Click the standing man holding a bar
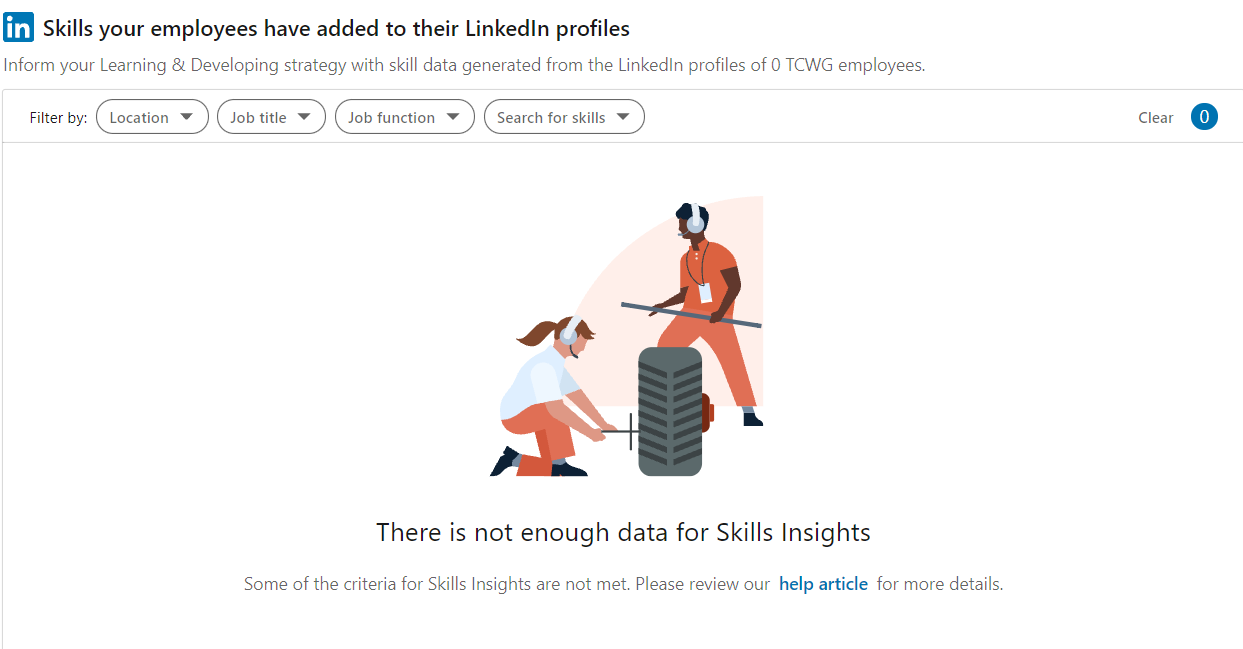The image size is (1243, 649). click(x=710, y=300)
